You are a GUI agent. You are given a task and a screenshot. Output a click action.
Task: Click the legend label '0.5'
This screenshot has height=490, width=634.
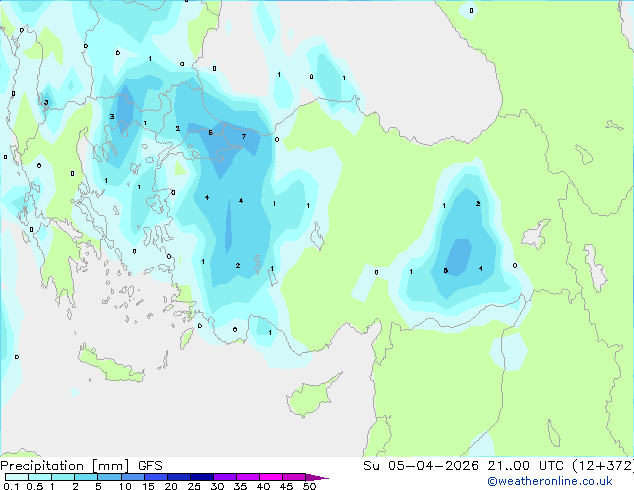click(x=35, y=486)
